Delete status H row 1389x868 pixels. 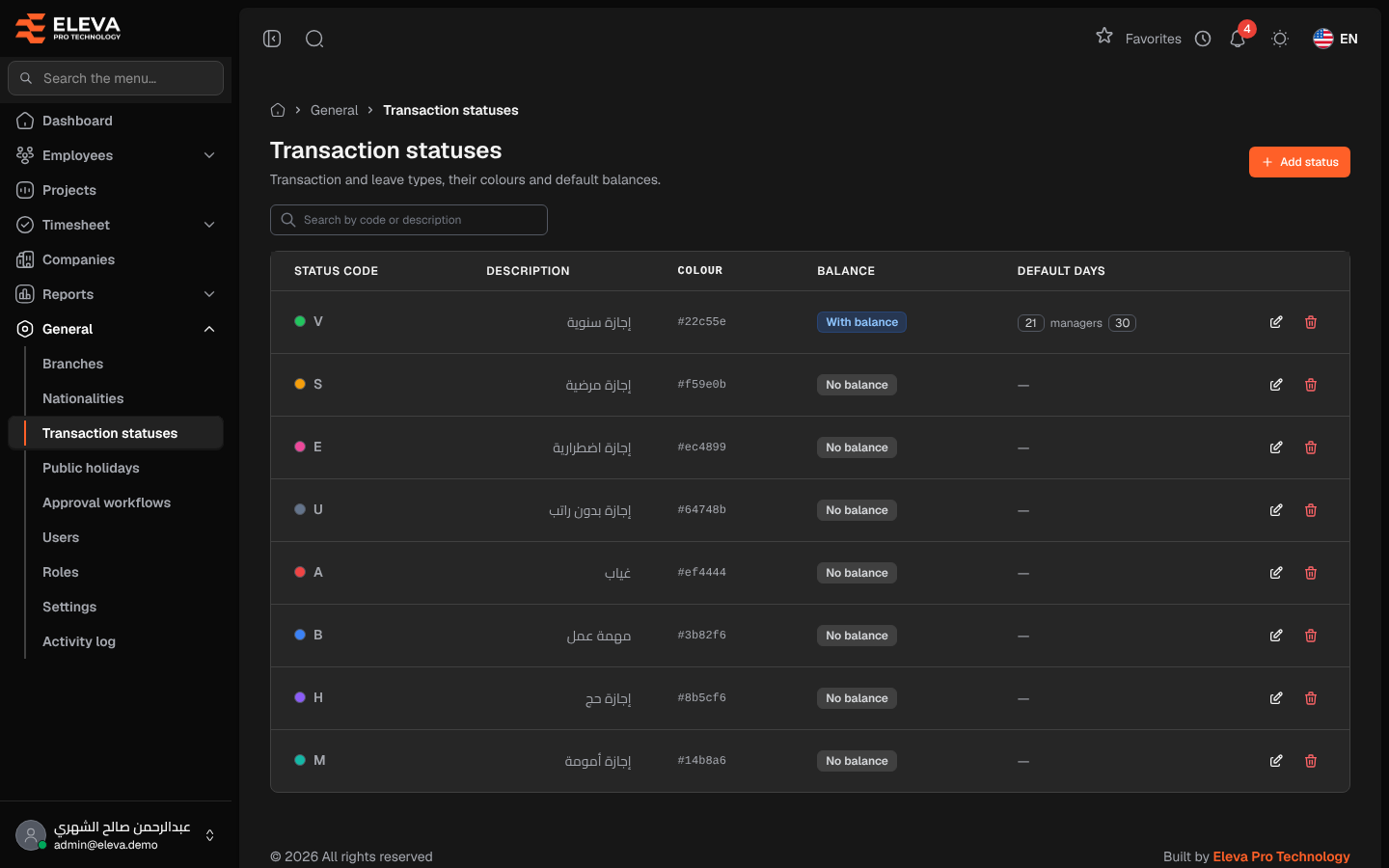click(1311, 698)
